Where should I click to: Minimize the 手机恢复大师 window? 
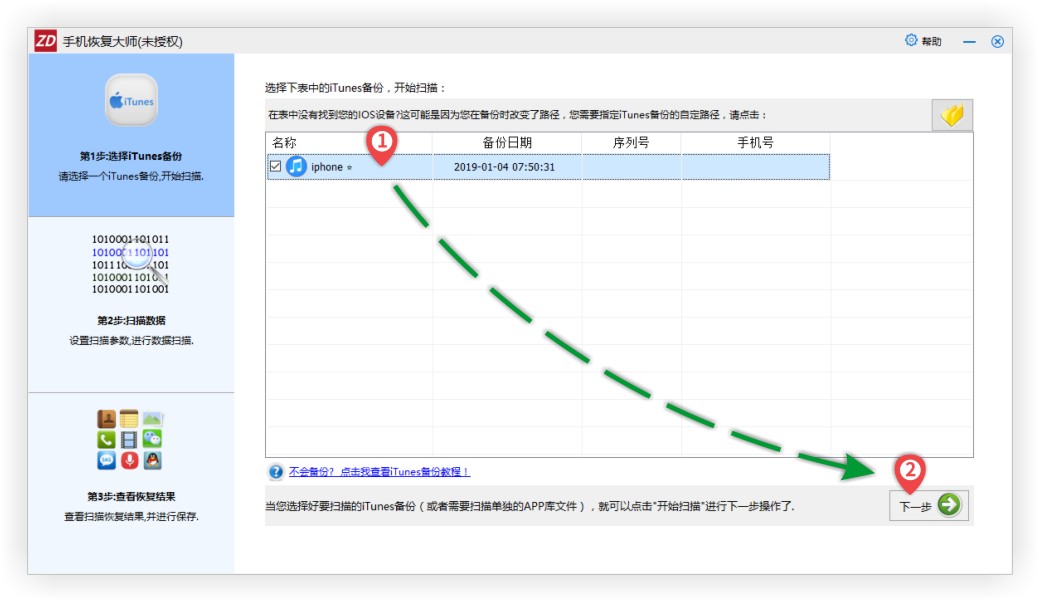click(969, 42)
